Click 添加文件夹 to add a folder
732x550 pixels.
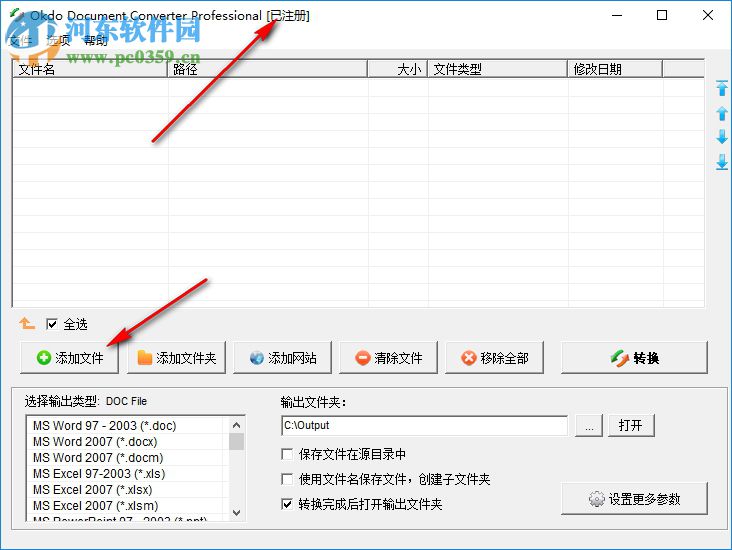176,358
